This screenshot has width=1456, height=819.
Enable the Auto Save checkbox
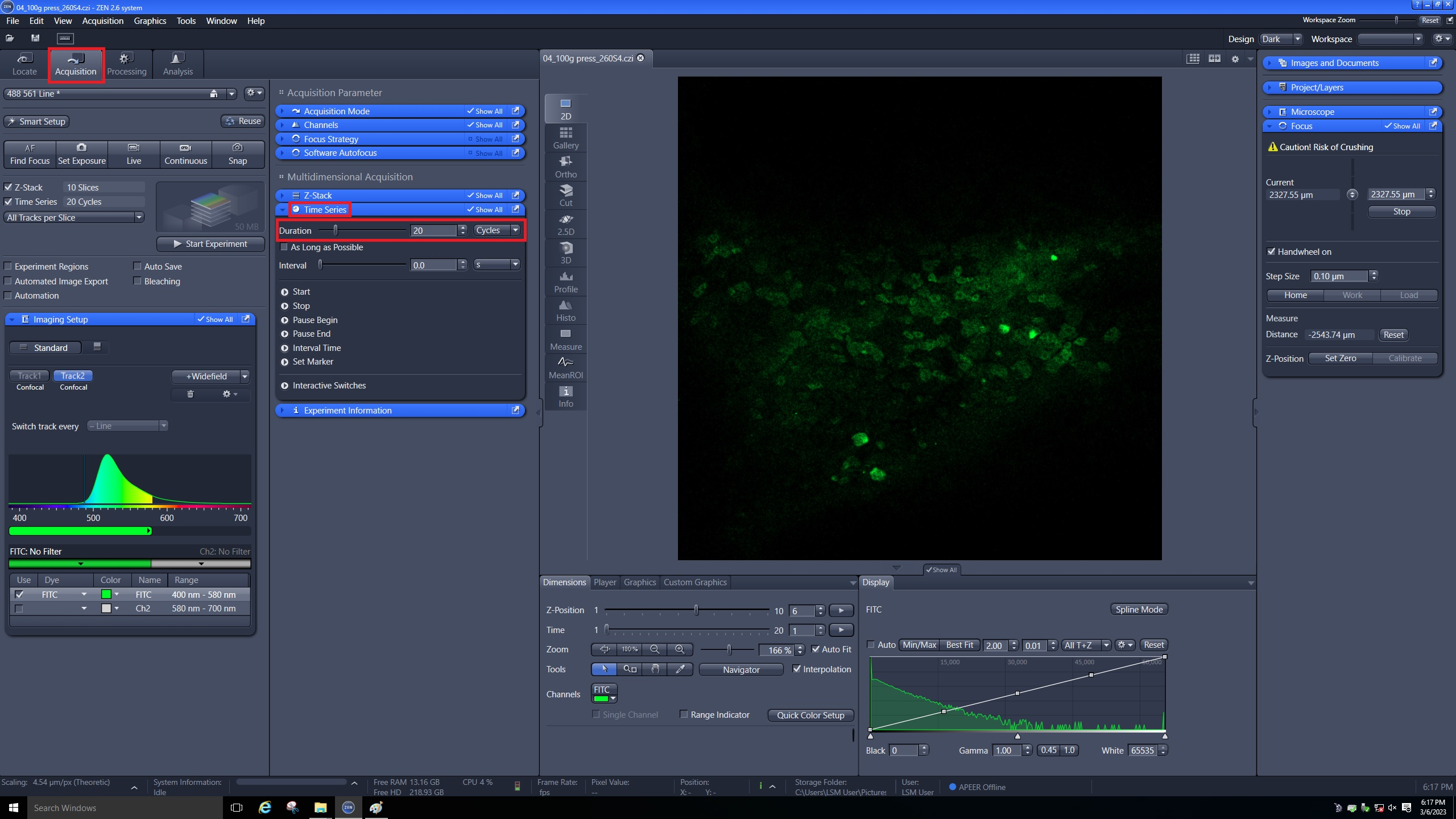coord(137,266)
